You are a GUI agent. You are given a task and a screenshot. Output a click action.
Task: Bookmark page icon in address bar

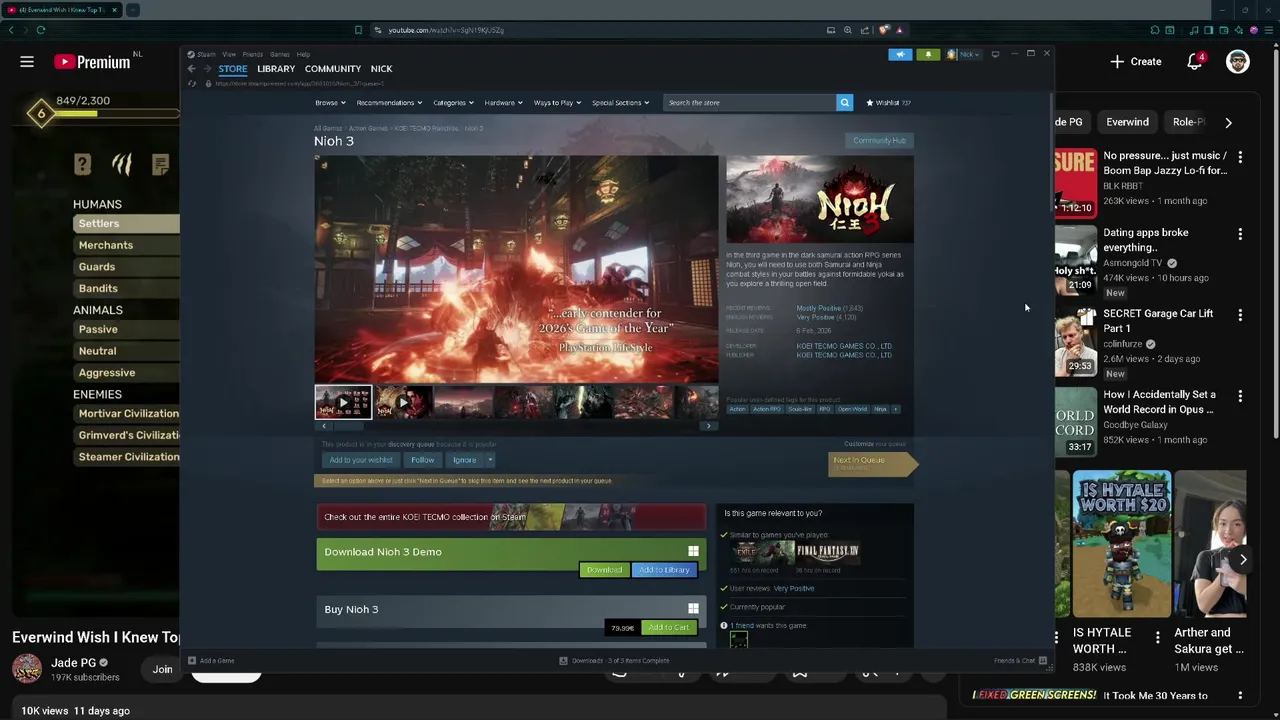[358, 30]
